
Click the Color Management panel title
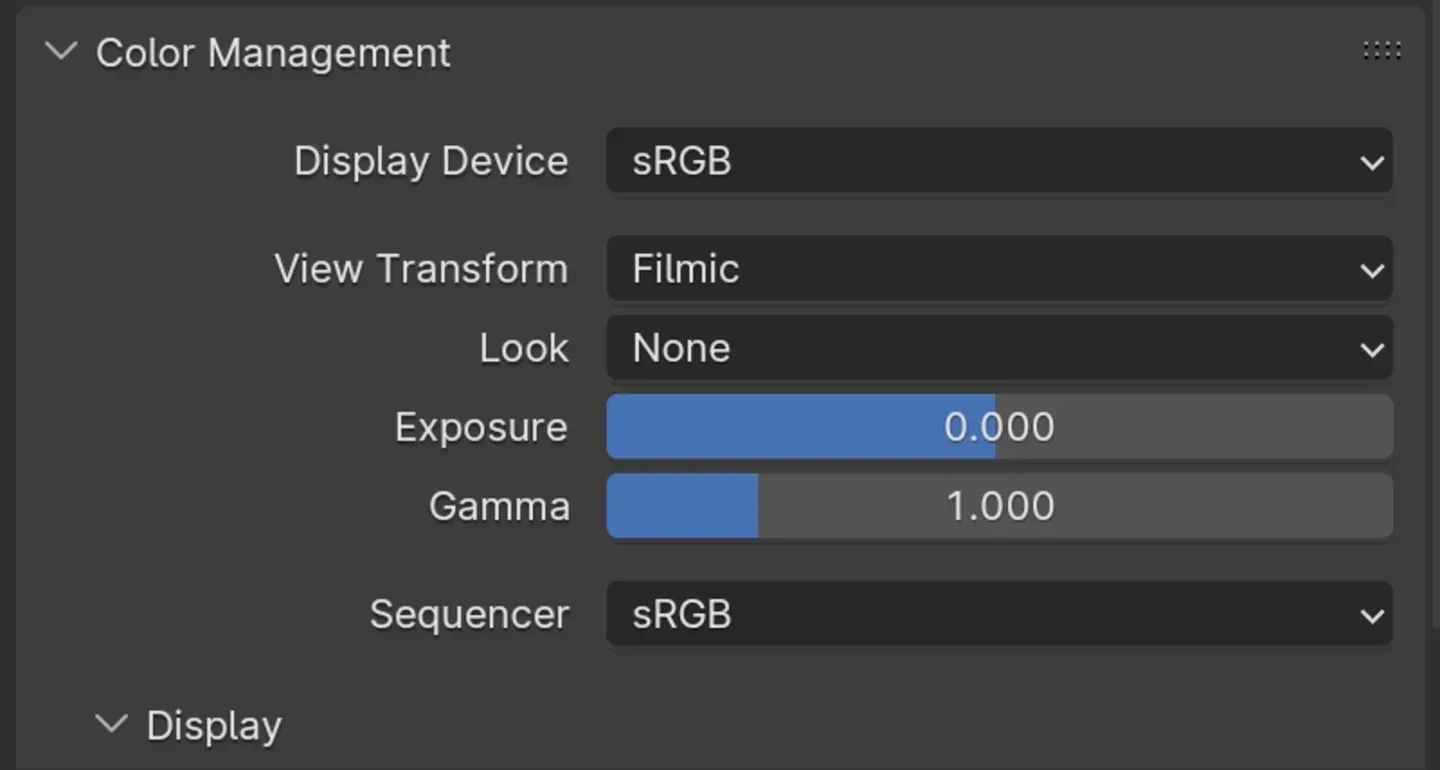[x=273, y=53]
